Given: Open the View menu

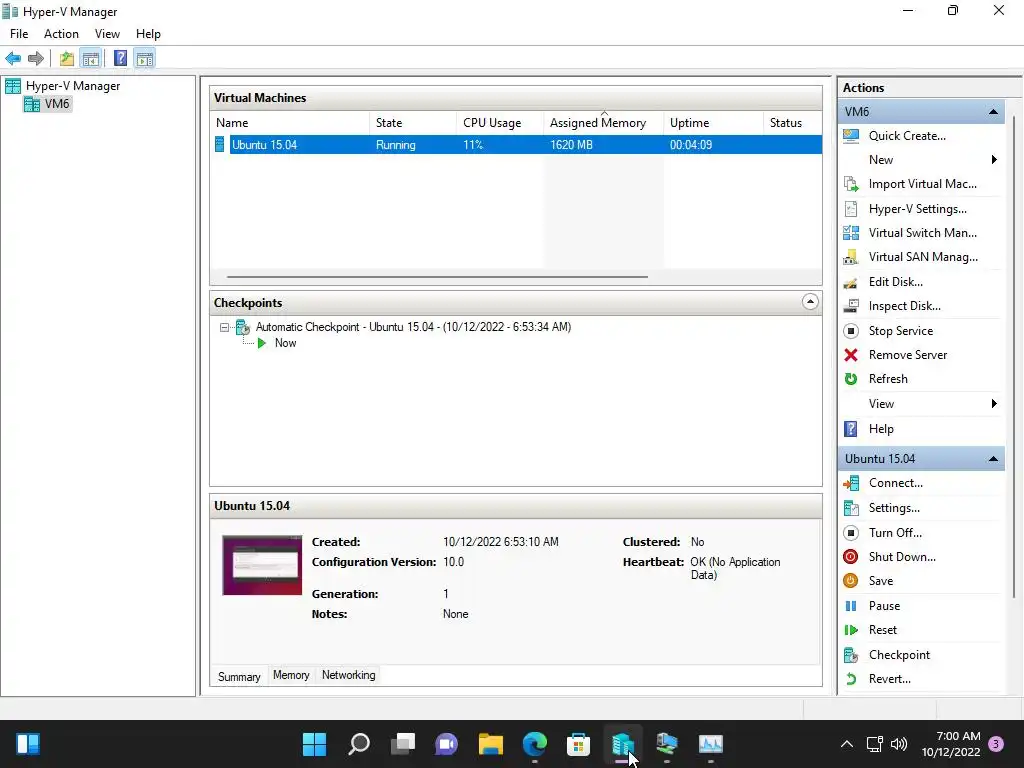Looking at the screenshot, I should [107, 34].
